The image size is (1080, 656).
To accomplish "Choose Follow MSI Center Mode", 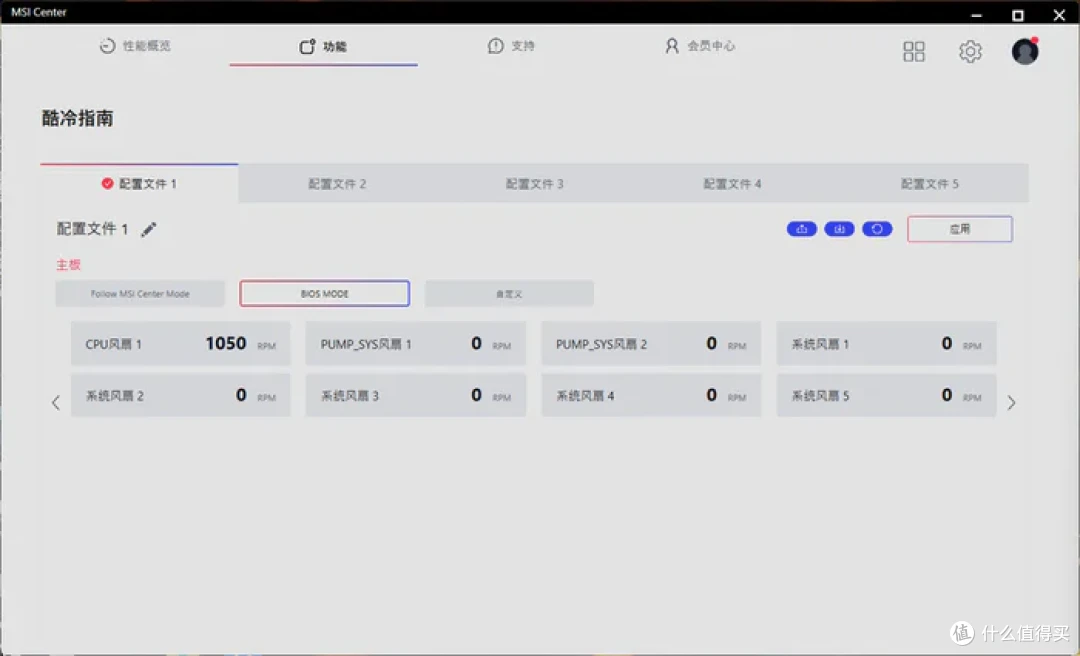I will (x=140, y=294).
